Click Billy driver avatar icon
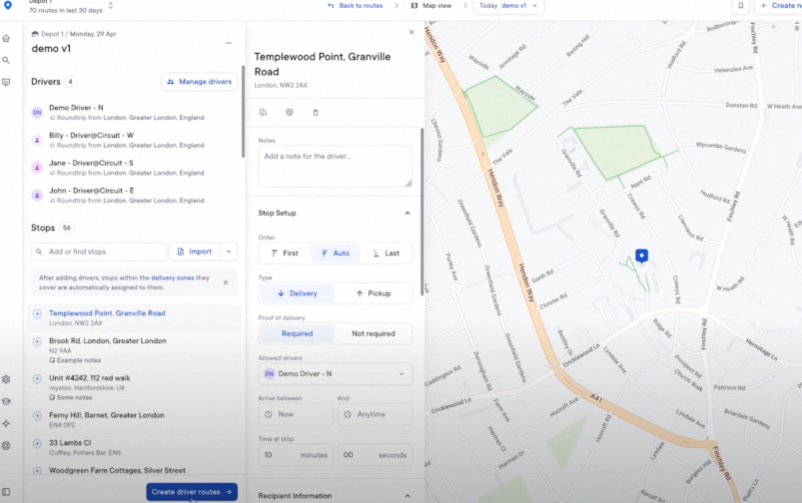Screen dimensions: 802x503 pos(37,140)
